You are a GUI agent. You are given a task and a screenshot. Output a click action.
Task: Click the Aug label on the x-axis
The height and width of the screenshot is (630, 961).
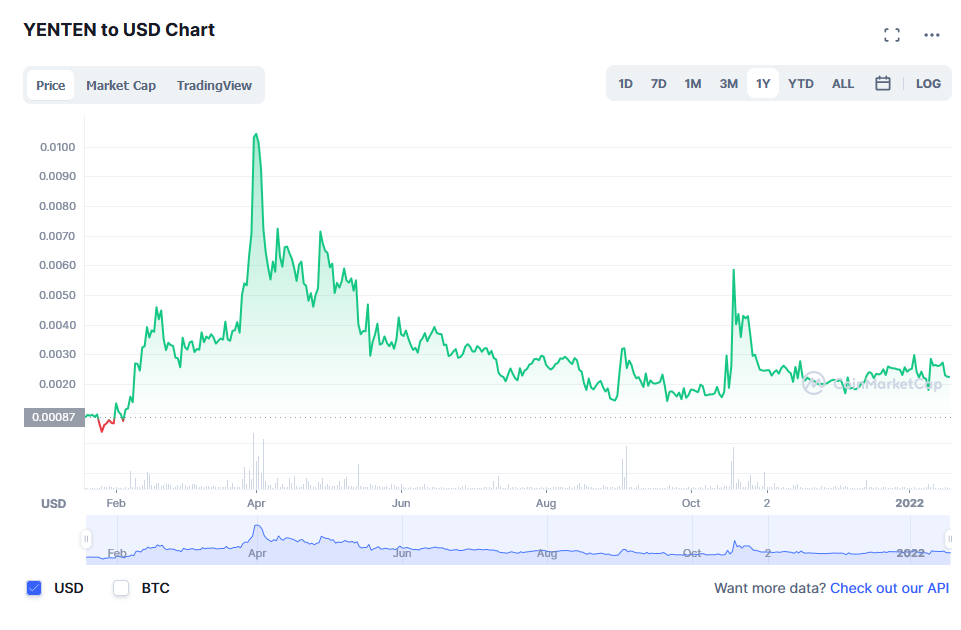pyautogui.click(x=545, y=503)
